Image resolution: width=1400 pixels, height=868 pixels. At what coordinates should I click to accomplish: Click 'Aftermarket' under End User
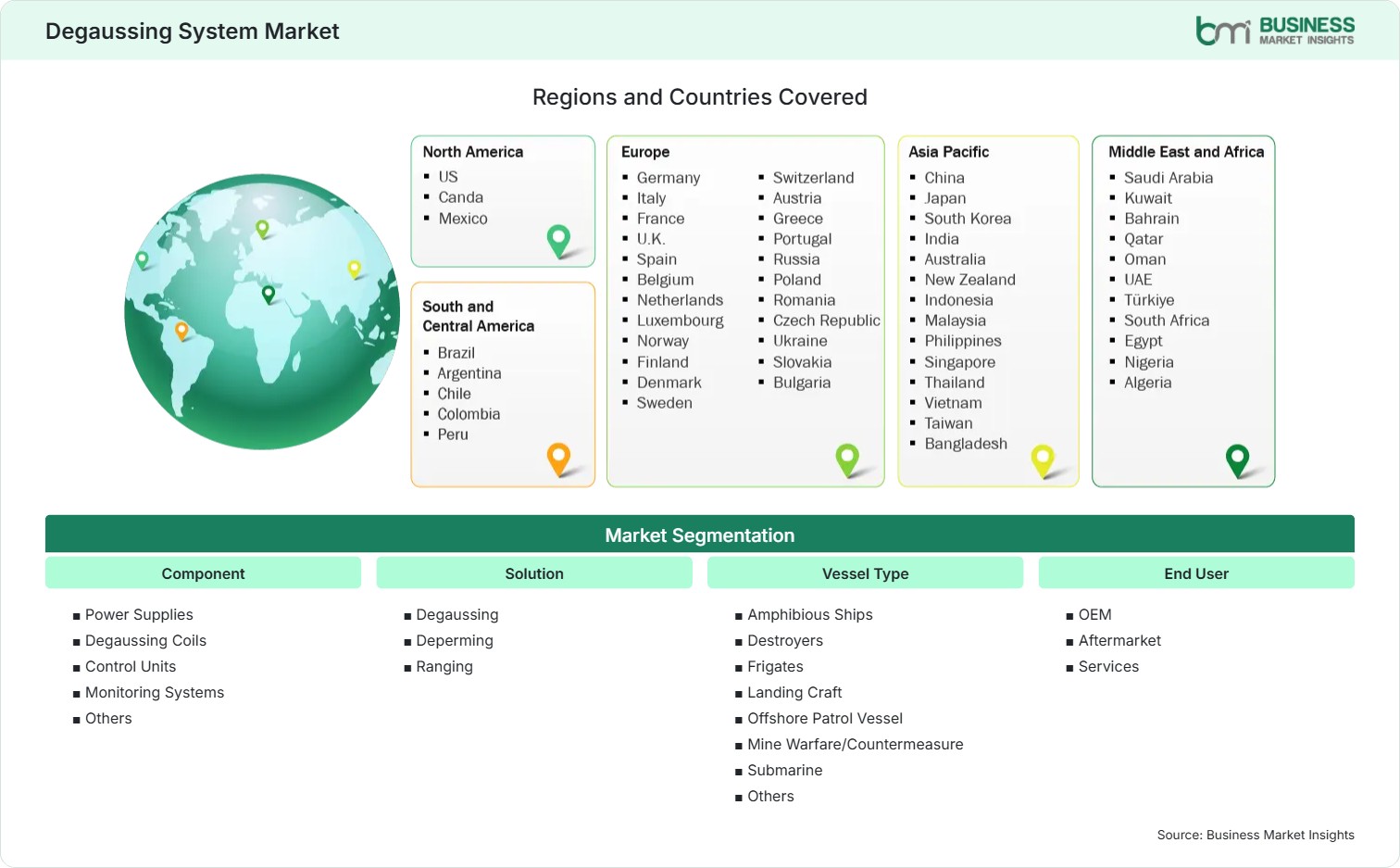coord(1119,640)
